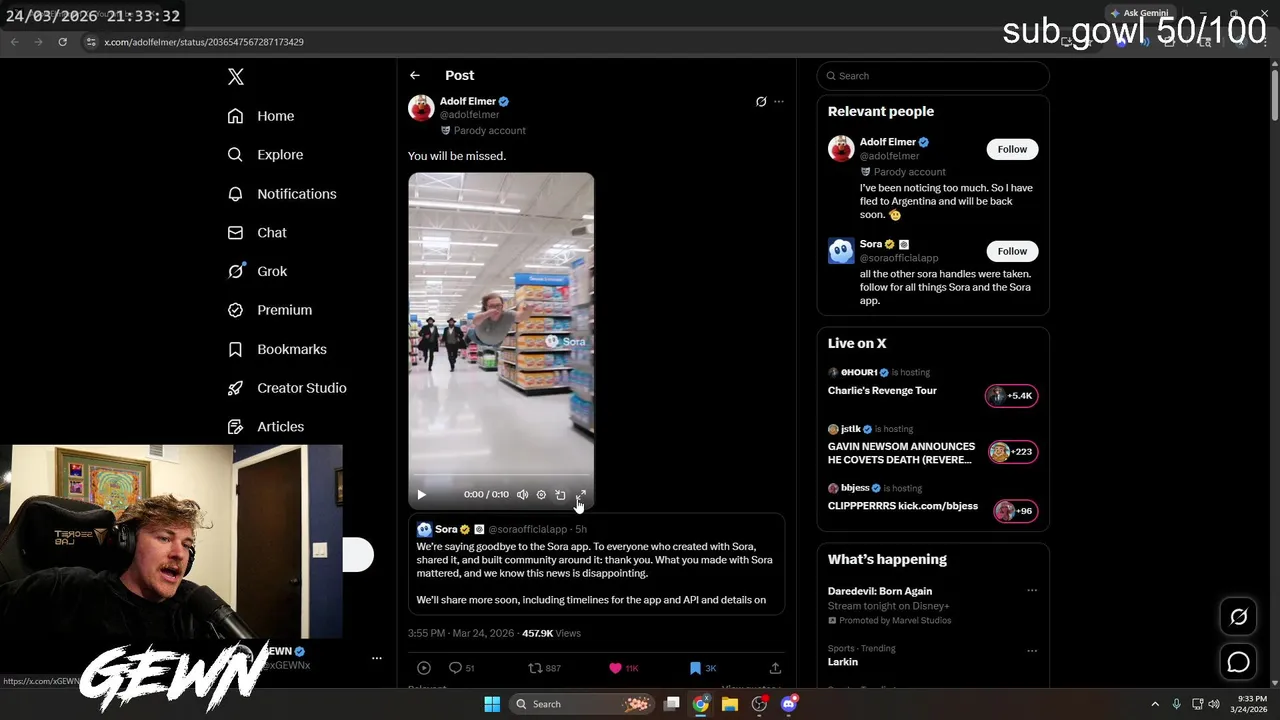Play the video with the play button

421,495
